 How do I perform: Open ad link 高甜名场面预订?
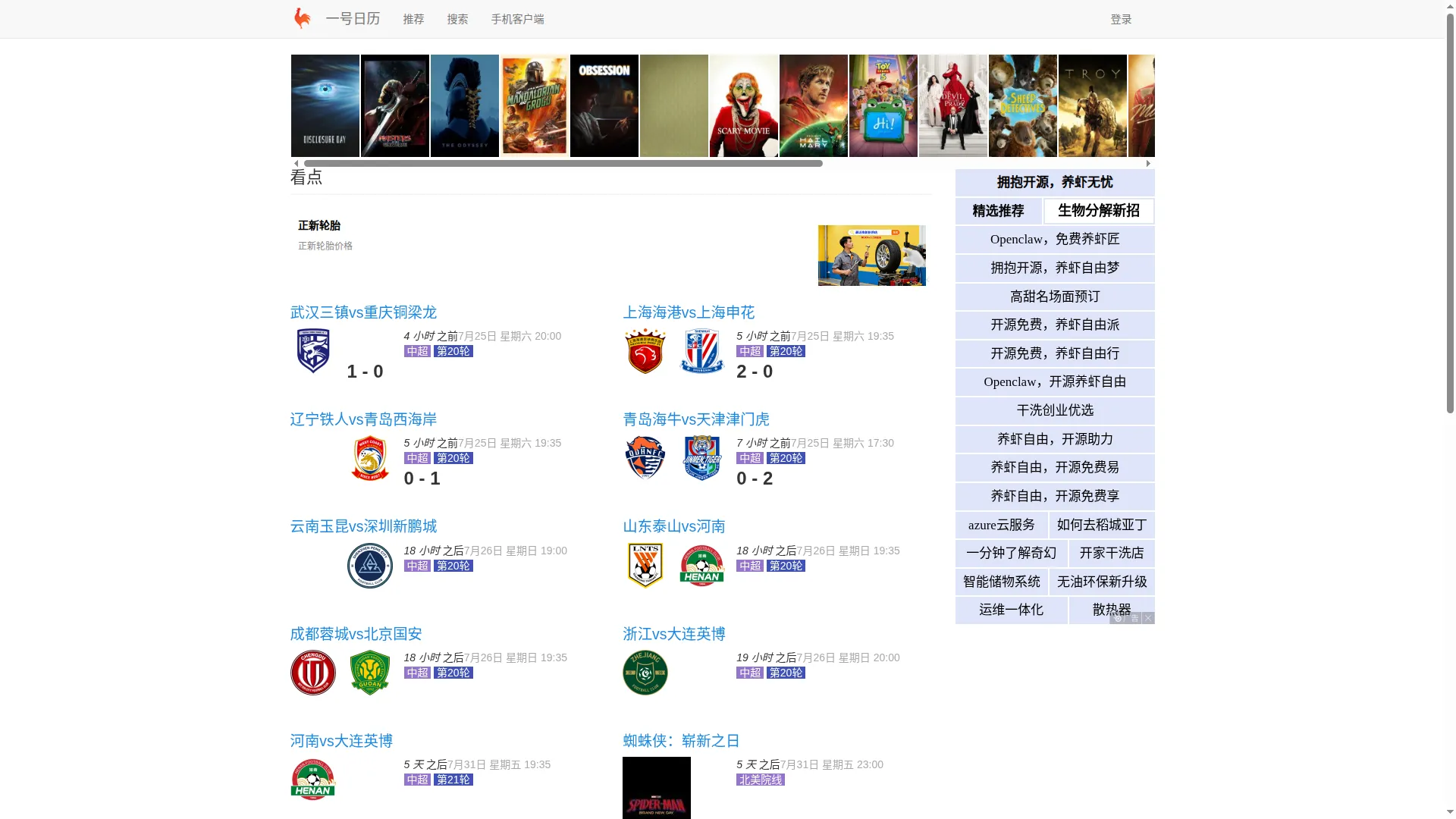click(1055, 297)
